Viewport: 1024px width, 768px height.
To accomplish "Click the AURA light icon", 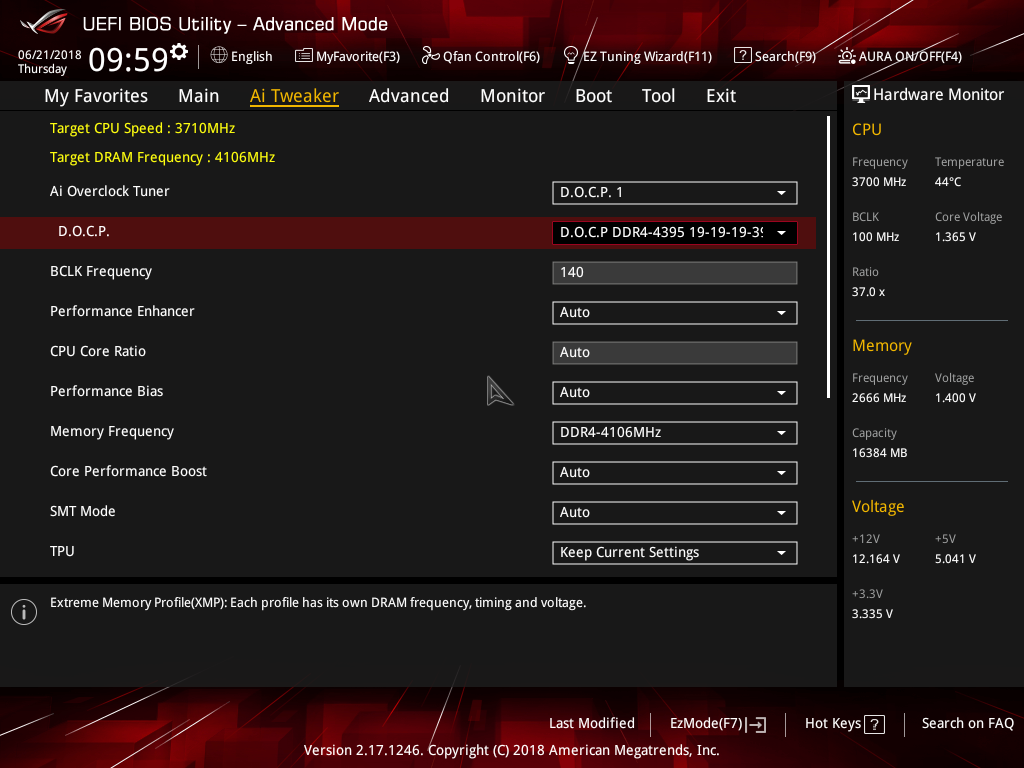I will click(846, 56).
